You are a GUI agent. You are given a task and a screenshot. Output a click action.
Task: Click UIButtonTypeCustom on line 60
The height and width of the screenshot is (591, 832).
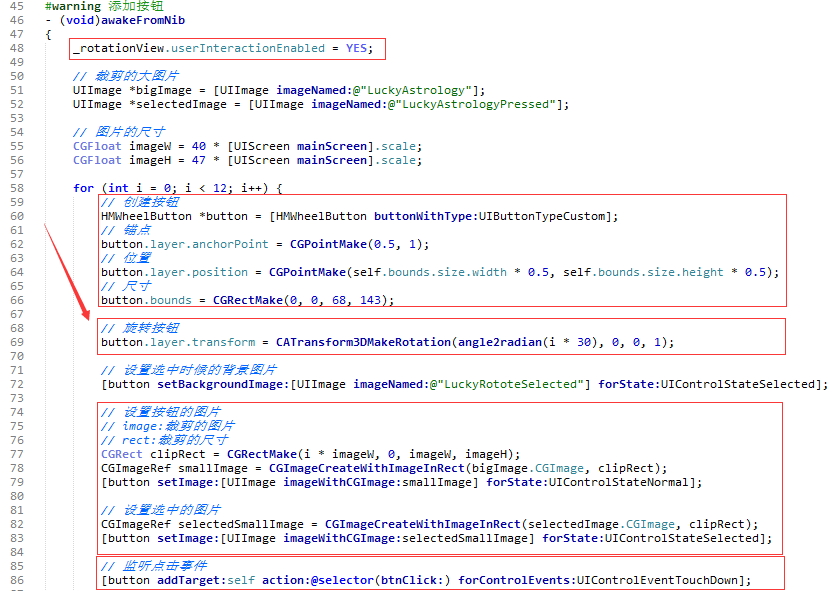click(541, 216)
